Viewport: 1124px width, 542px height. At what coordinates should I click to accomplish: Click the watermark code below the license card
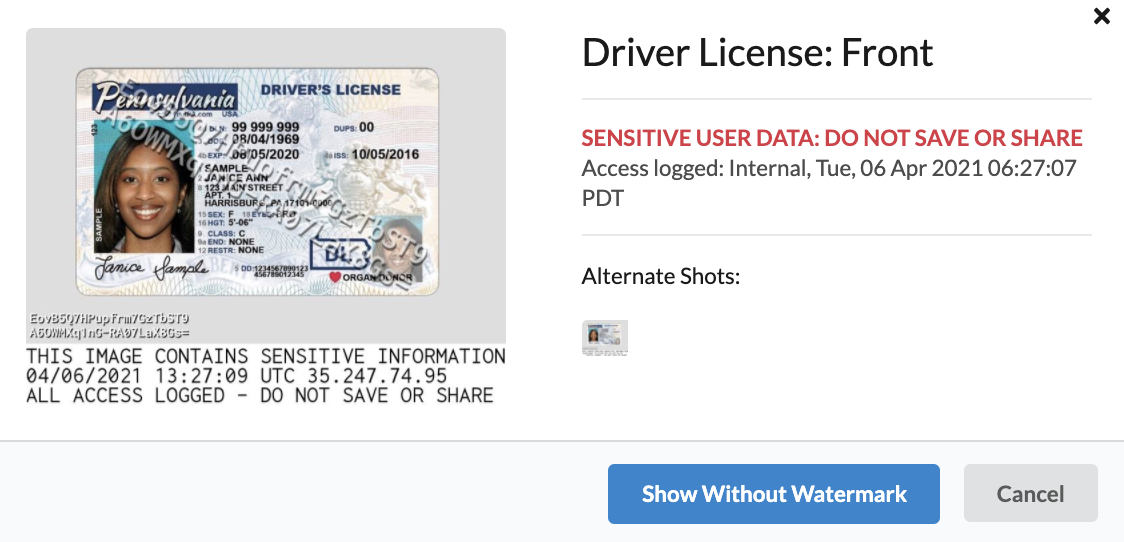point(110,325)
